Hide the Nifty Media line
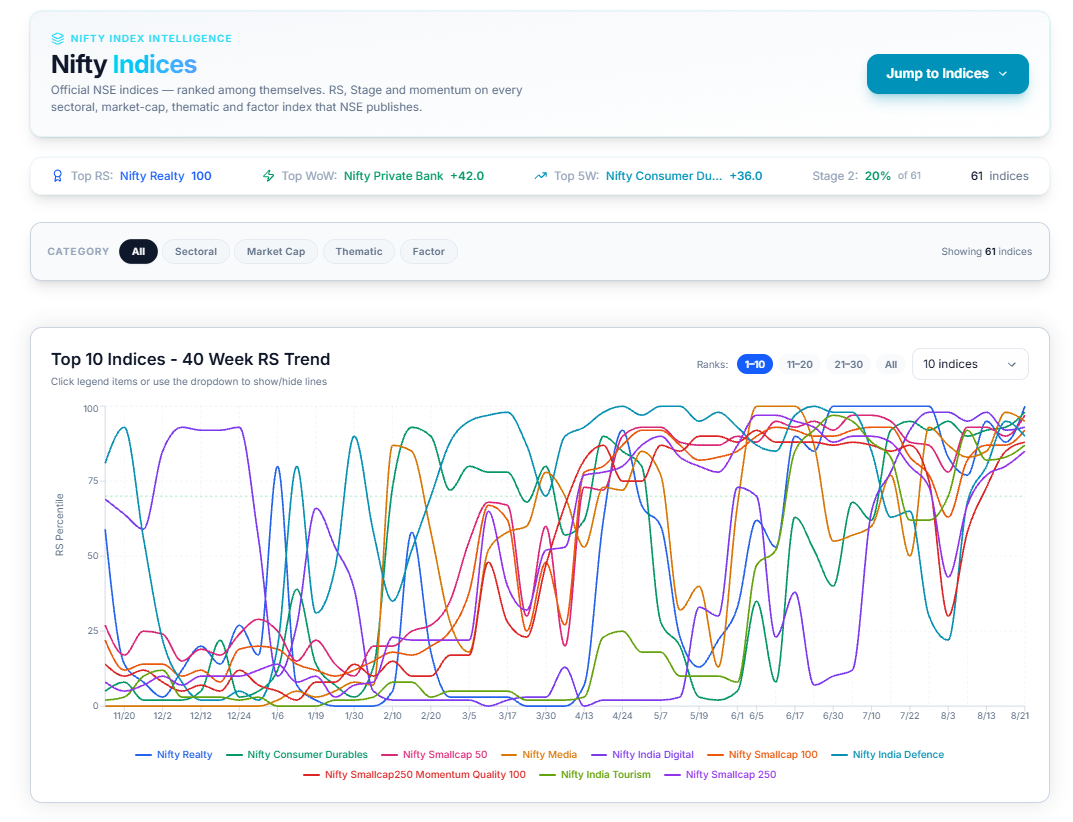Screen dimensions: 1073x822 539,754
